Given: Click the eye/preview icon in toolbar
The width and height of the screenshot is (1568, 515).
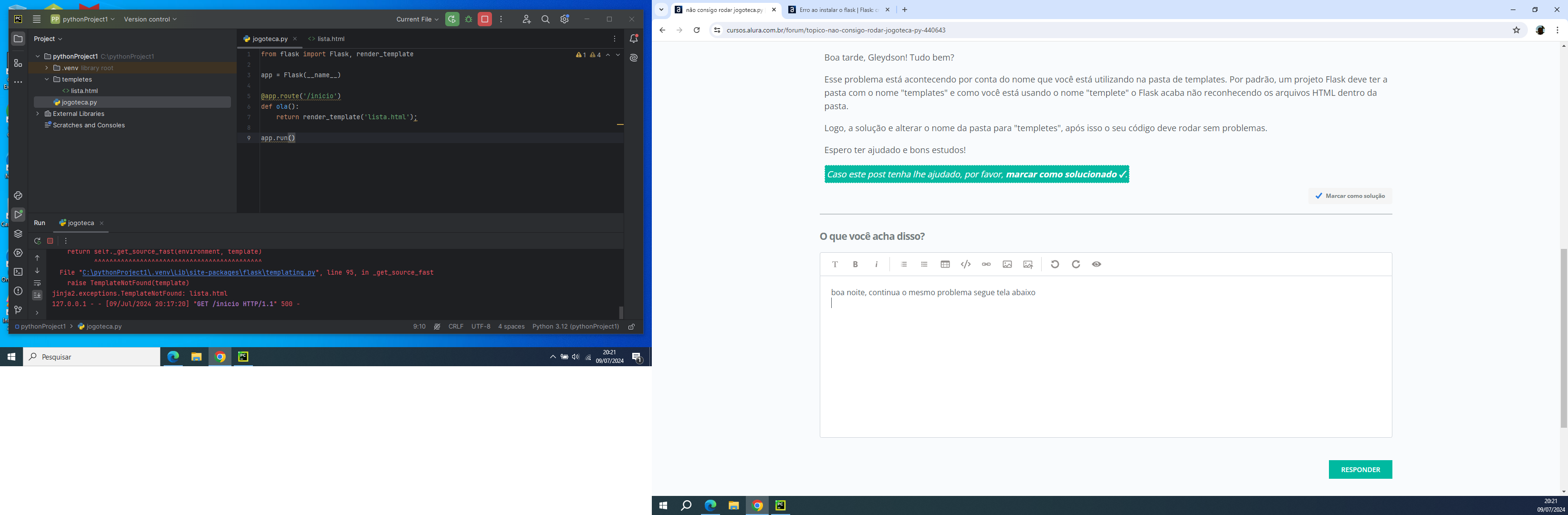Looking at the screenshot, I should coord(1096,264).
